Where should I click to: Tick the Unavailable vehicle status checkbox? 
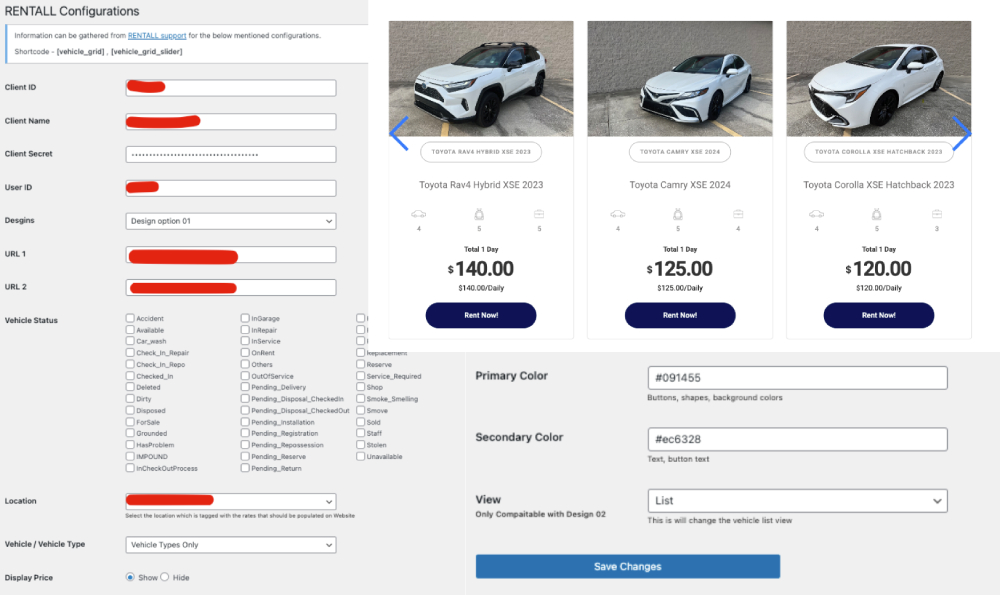click(x=362, y=457)
